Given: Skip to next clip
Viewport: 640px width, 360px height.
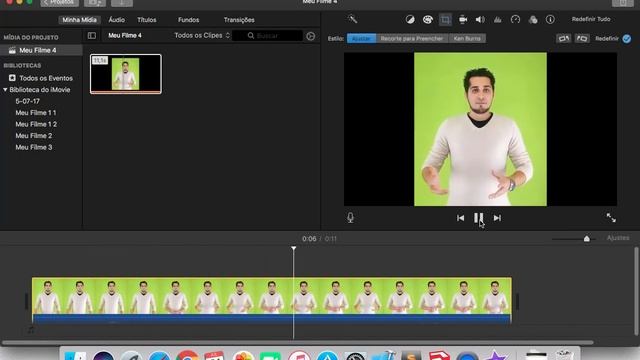Looking at the screenshot, I should 497,218.
